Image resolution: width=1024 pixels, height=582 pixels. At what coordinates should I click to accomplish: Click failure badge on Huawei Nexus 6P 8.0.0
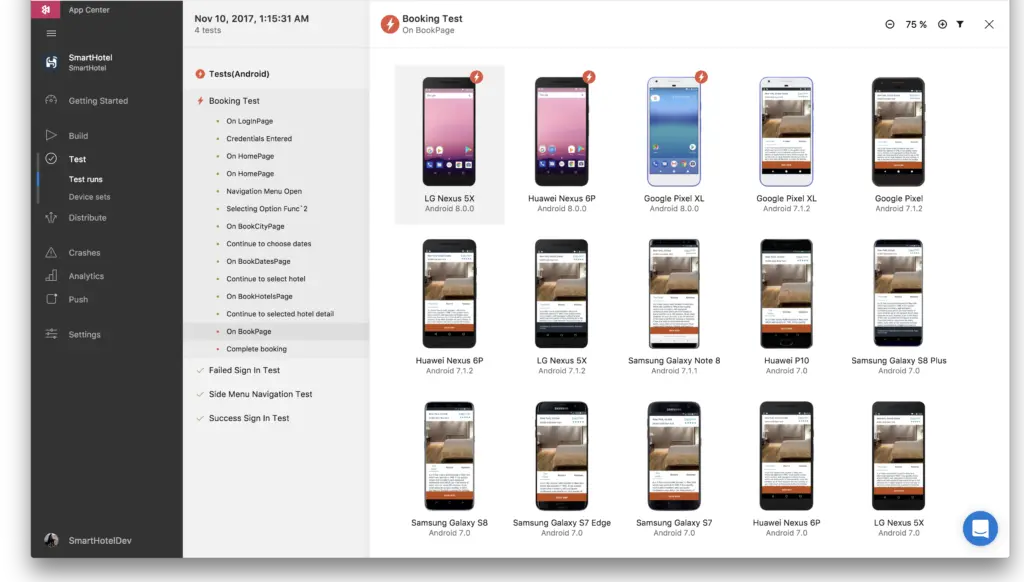point(589,76)
